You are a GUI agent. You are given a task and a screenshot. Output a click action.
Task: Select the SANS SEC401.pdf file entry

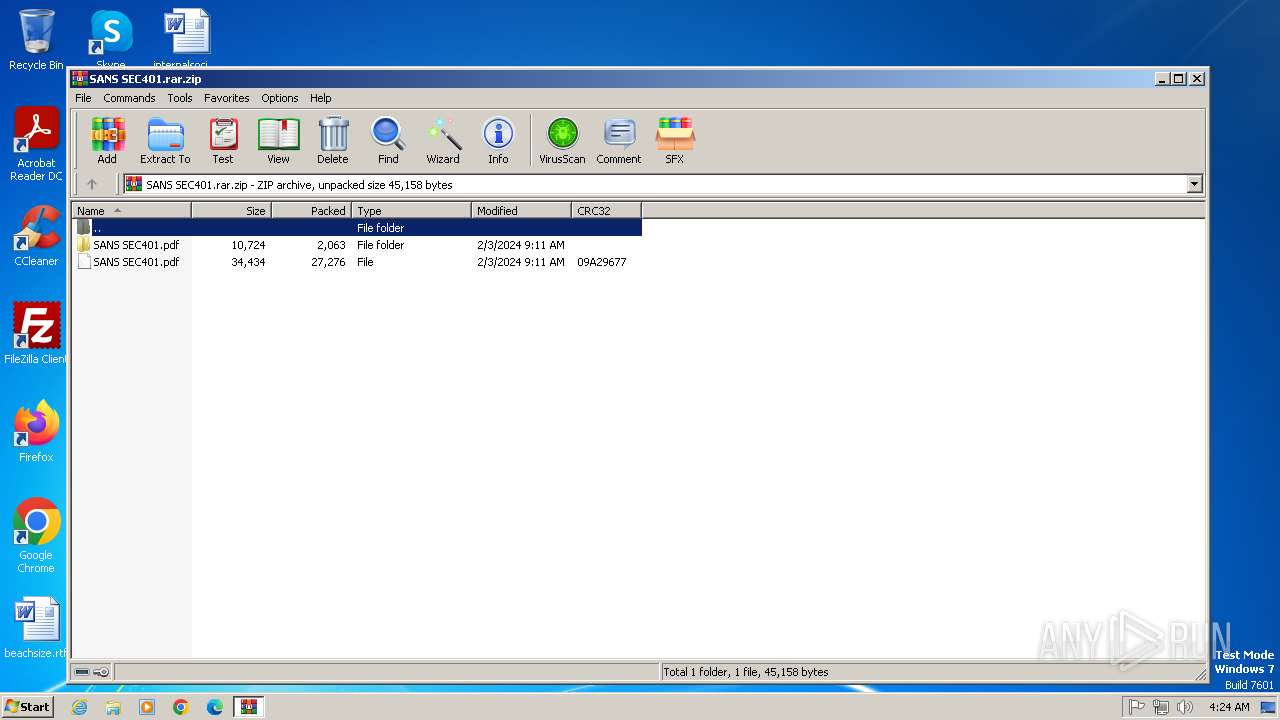pos(356,262)
